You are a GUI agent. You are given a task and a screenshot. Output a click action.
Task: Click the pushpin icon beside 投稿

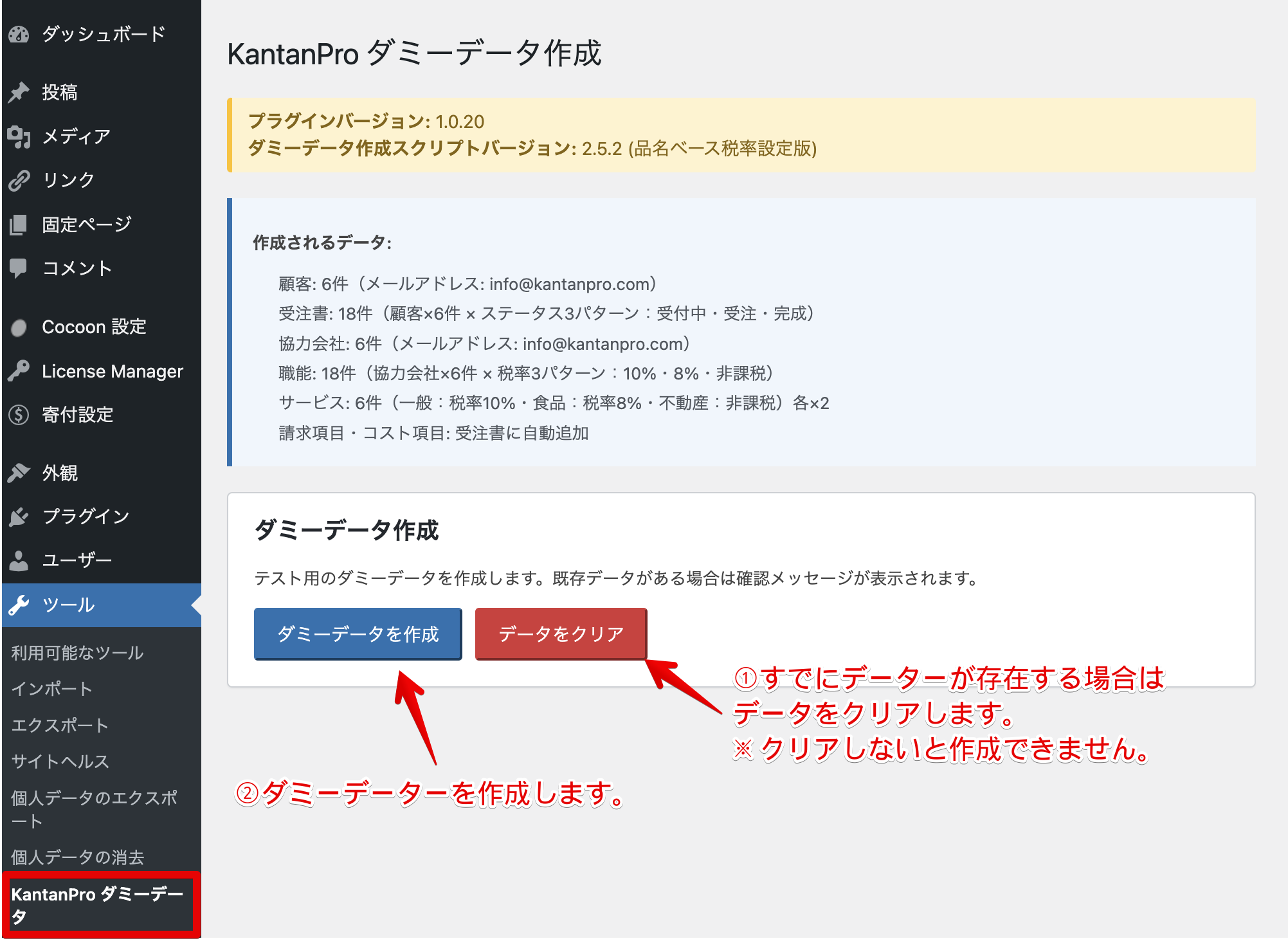(19, 93)
